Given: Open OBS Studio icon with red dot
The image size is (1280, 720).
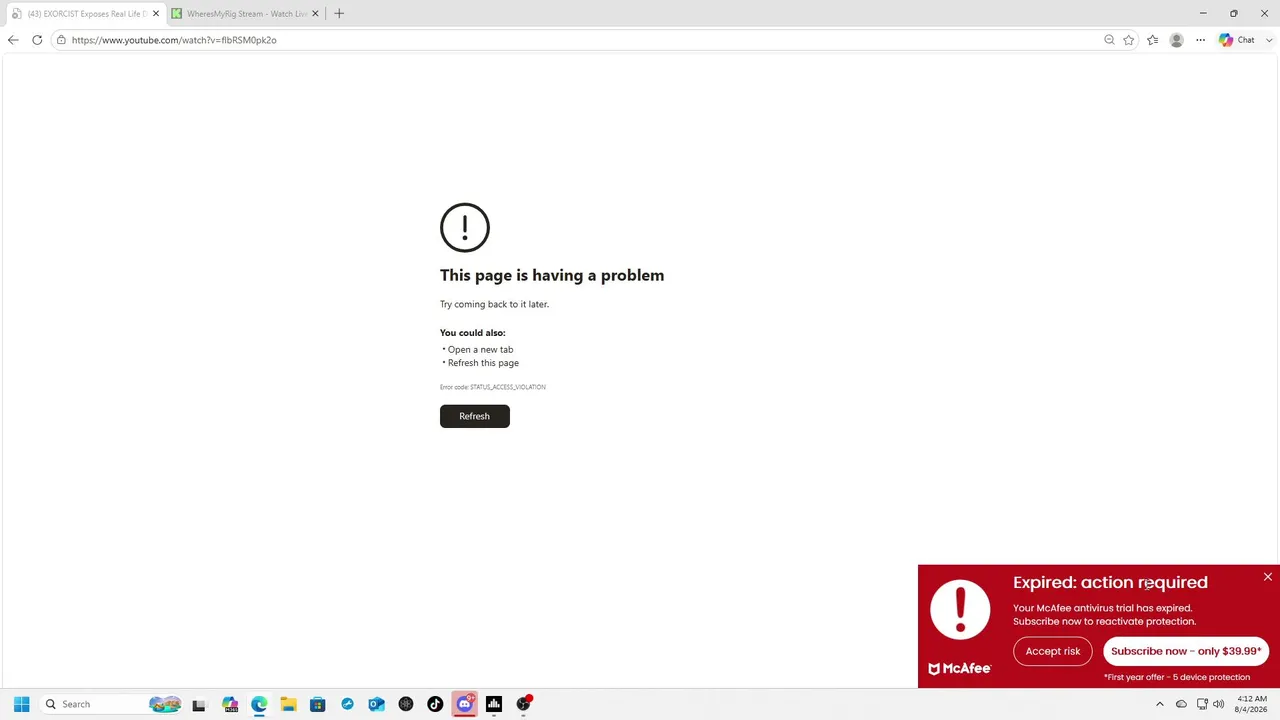Looking at the screenshot, I should coord(523,704).
